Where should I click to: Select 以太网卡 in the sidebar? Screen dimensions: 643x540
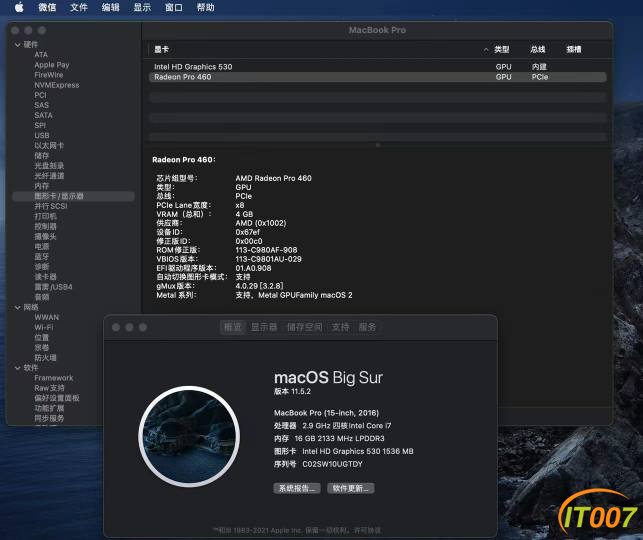pyautogui.click(x=49, y=146)
